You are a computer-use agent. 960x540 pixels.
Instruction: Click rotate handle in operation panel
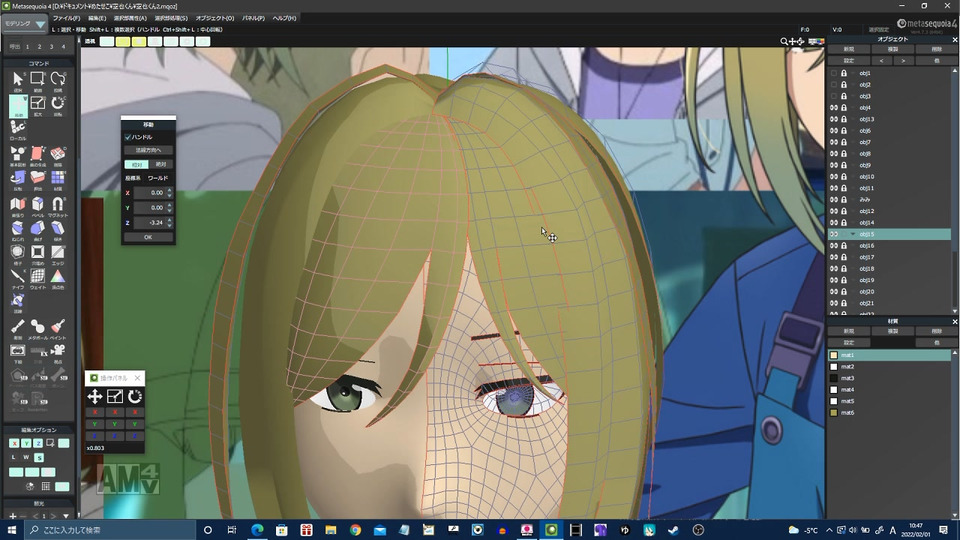(135, 396)
